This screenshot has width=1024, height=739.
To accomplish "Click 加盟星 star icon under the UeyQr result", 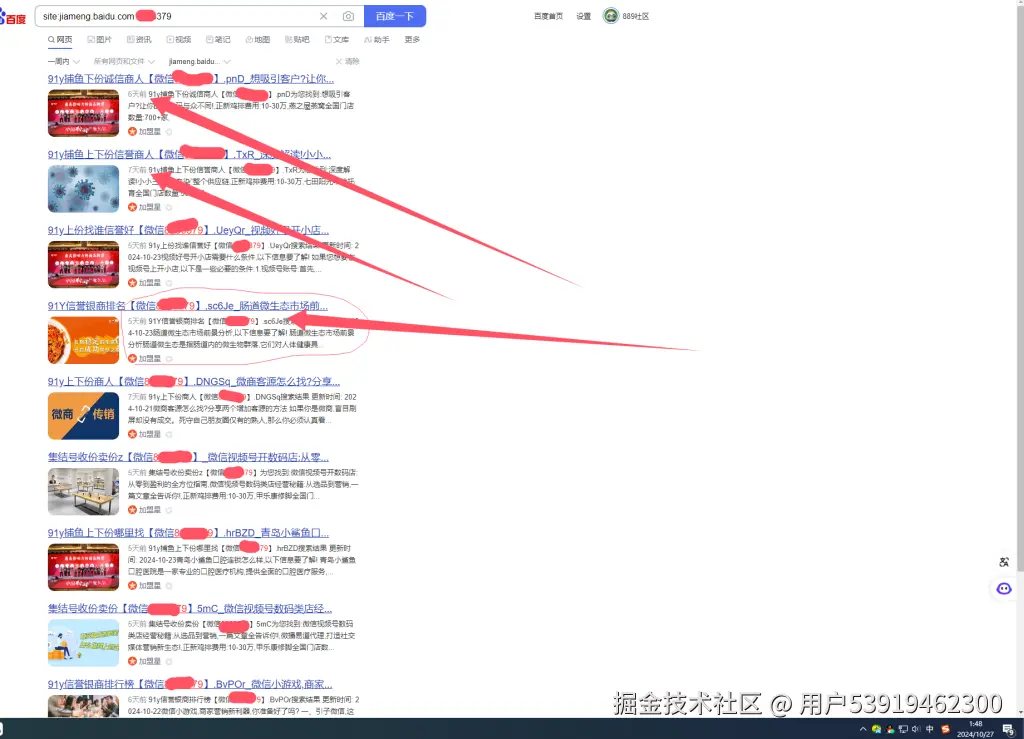I will coord(133,283).
